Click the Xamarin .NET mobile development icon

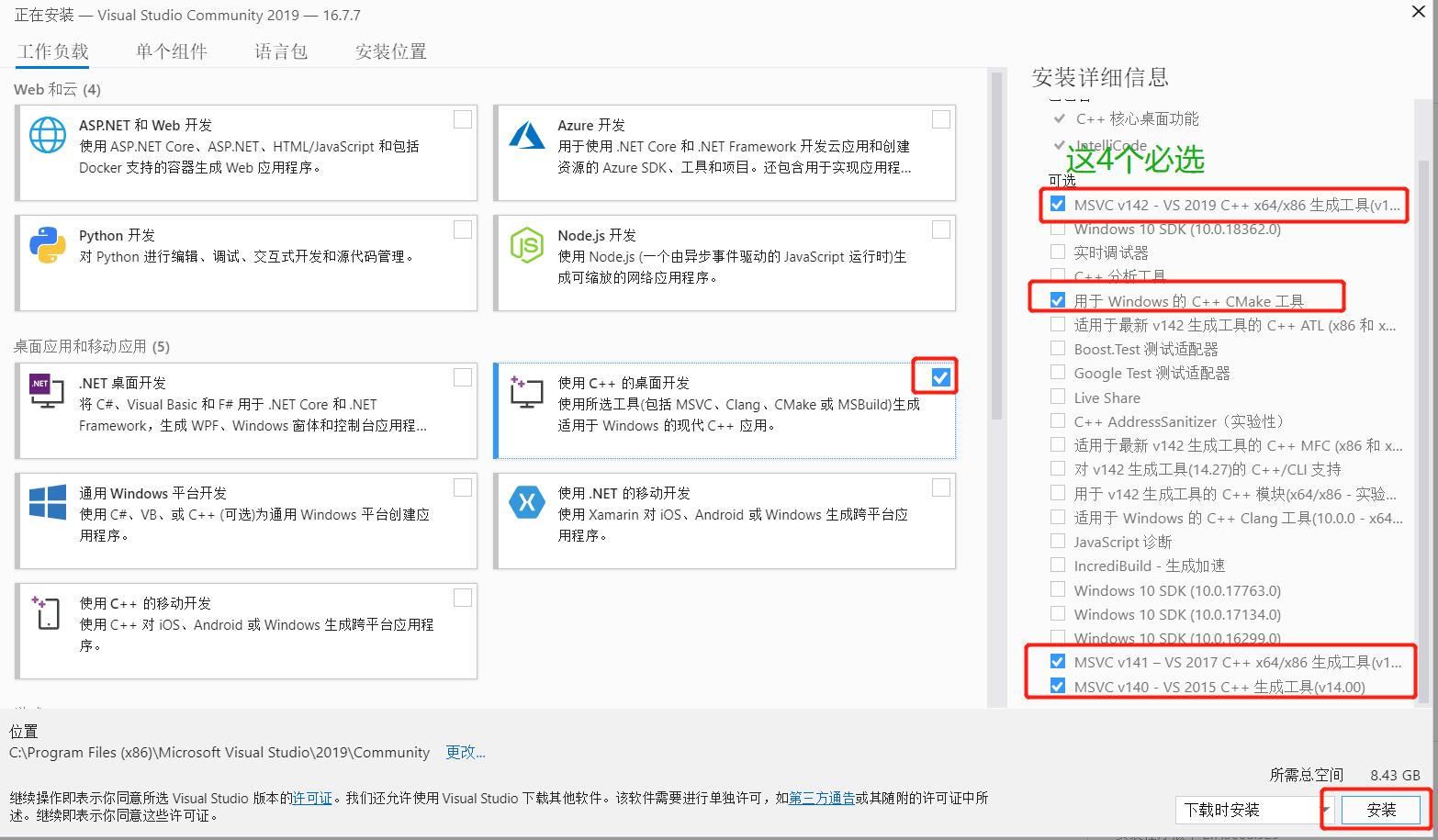(527, 502)
